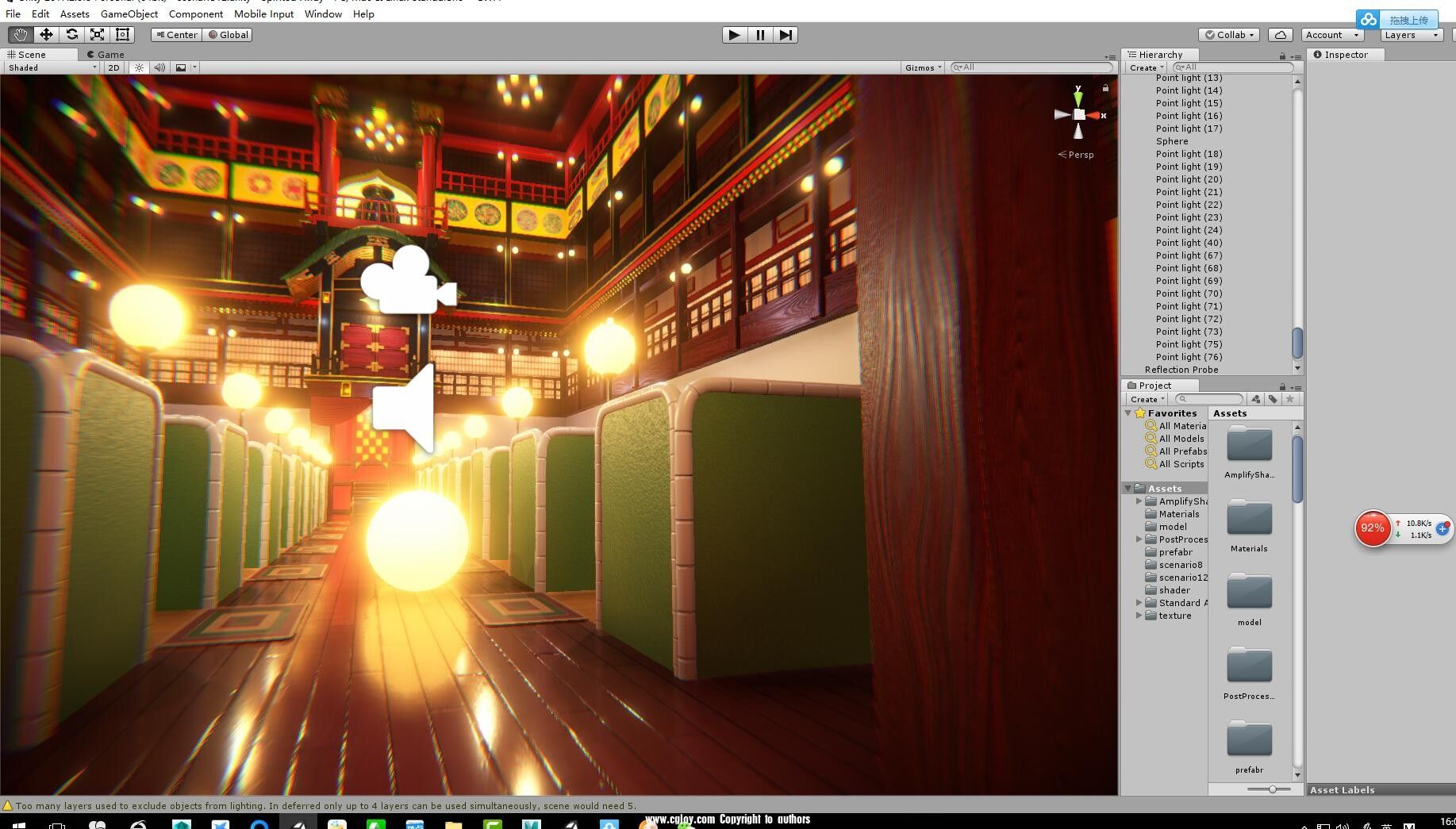
Task: Toggle scene view lighting
Action: click(138, 67)
